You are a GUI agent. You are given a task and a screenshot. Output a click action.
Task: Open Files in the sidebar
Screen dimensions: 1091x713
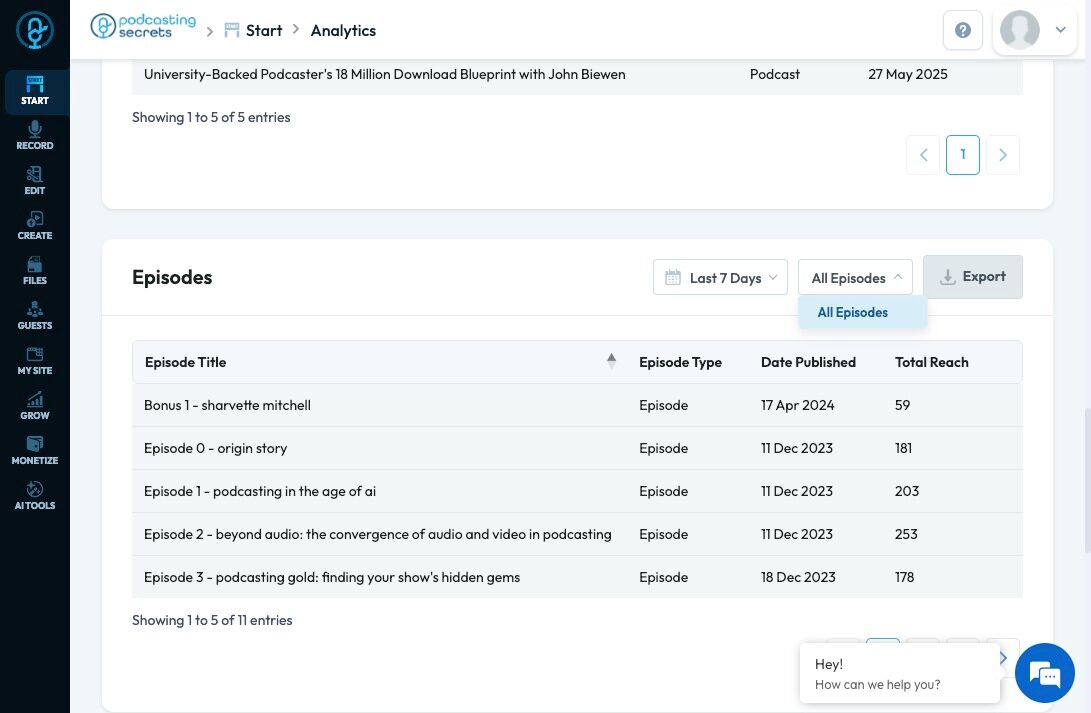click(x=34, y=270)
